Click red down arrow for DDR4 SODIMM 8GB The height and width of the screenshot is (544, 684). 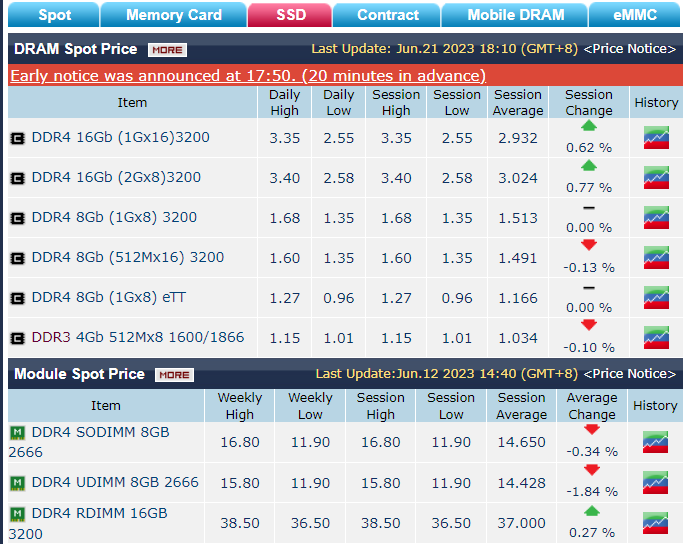click(592, 430)
